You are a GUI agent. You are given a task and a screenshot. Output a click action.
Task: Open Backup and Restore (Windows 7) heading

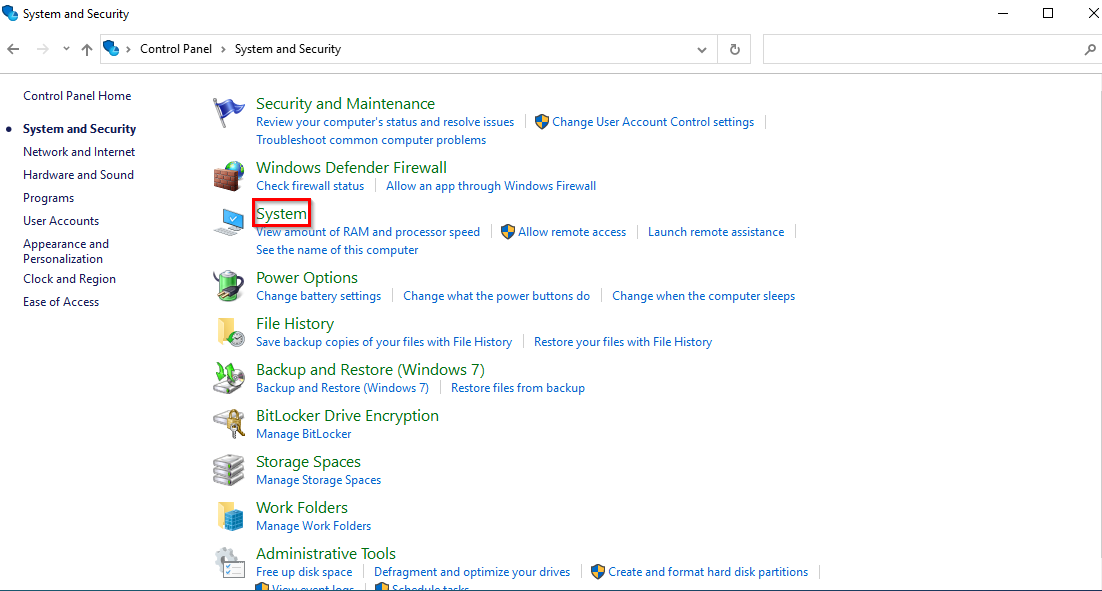coord(370,370)
